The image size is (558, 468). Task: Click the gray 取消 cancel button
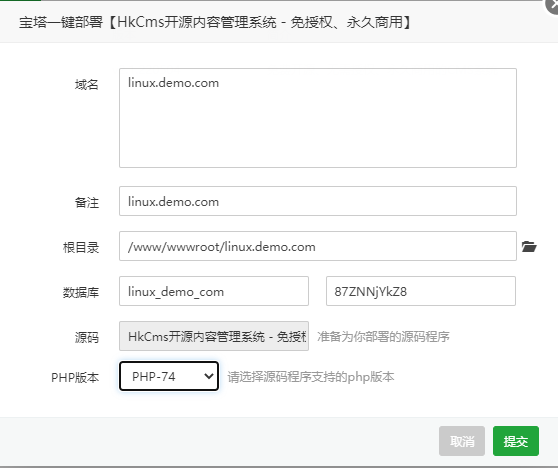click(x=462, y=441)
